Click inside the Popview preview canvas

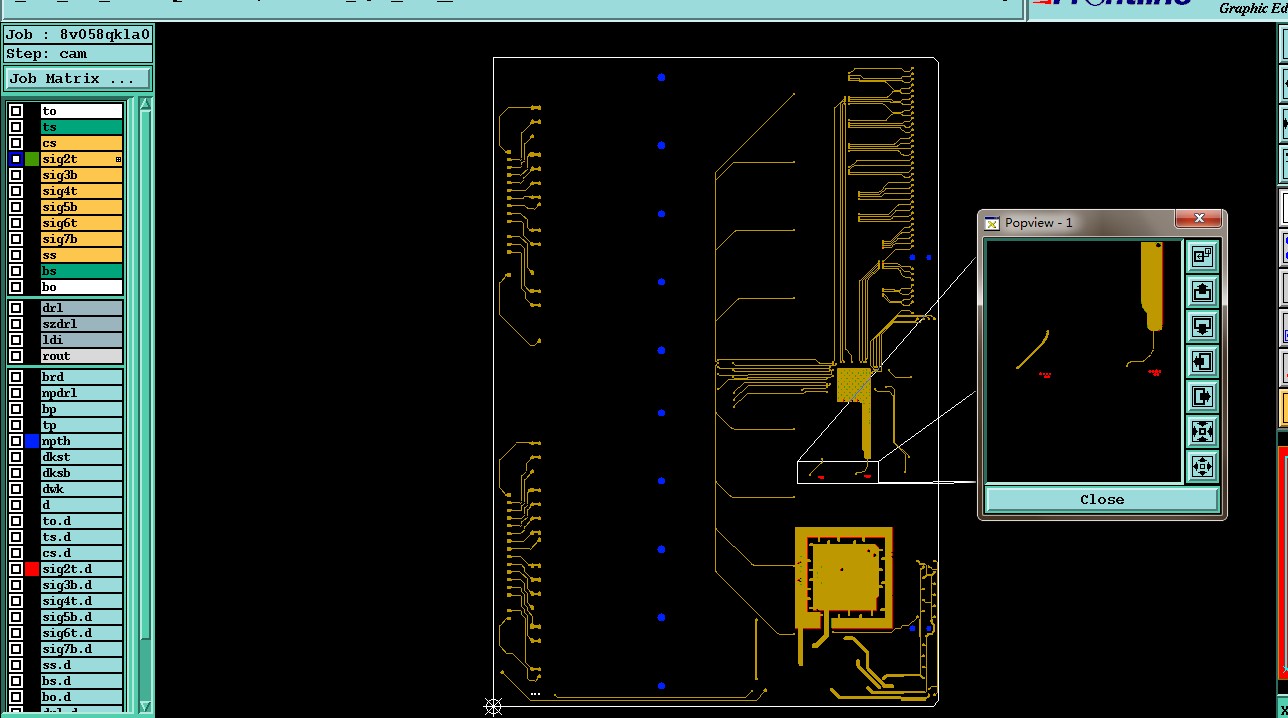(1084, 361)
